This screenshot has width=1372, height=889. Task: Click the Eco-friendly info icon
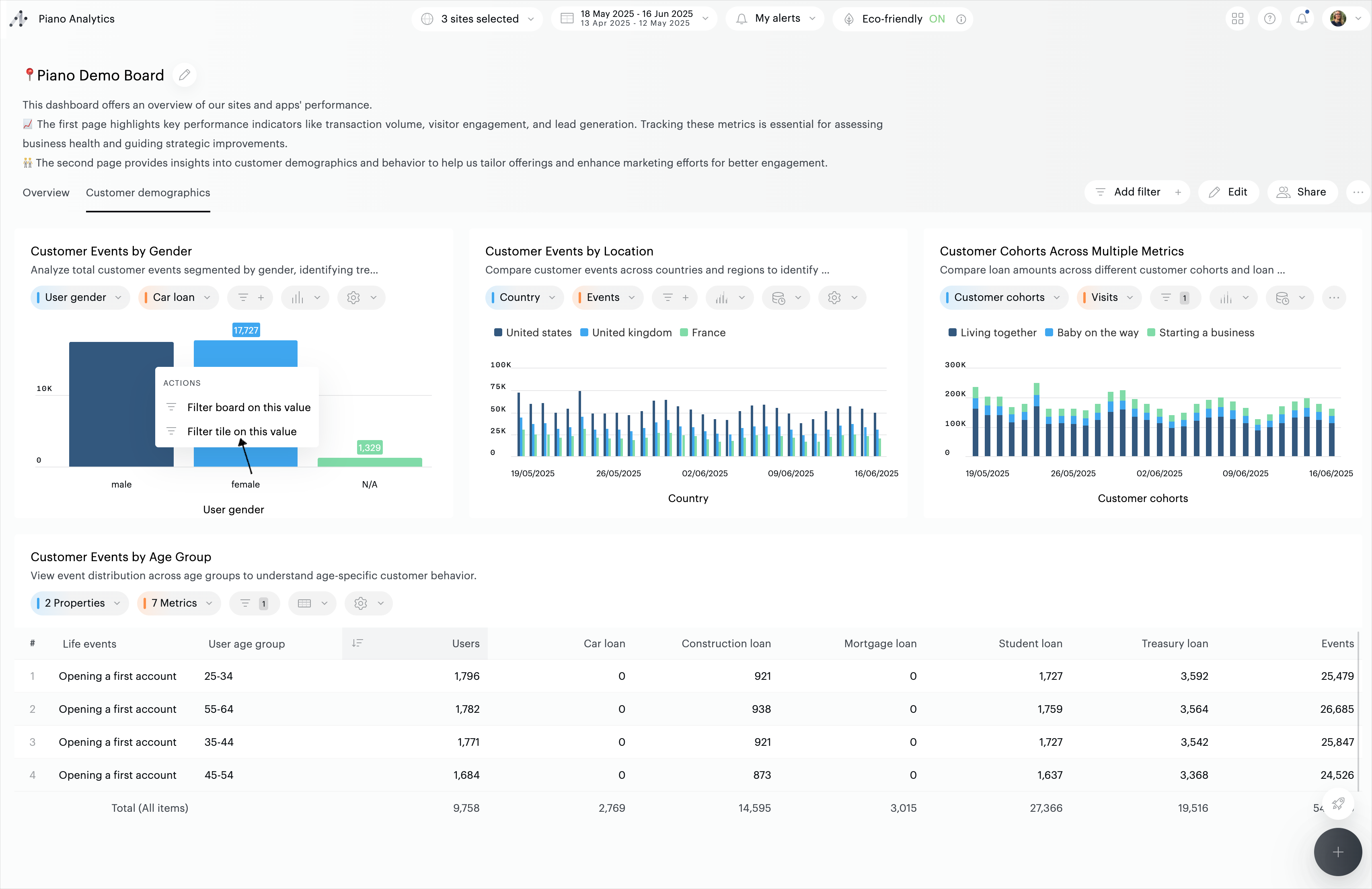point(961,19)
